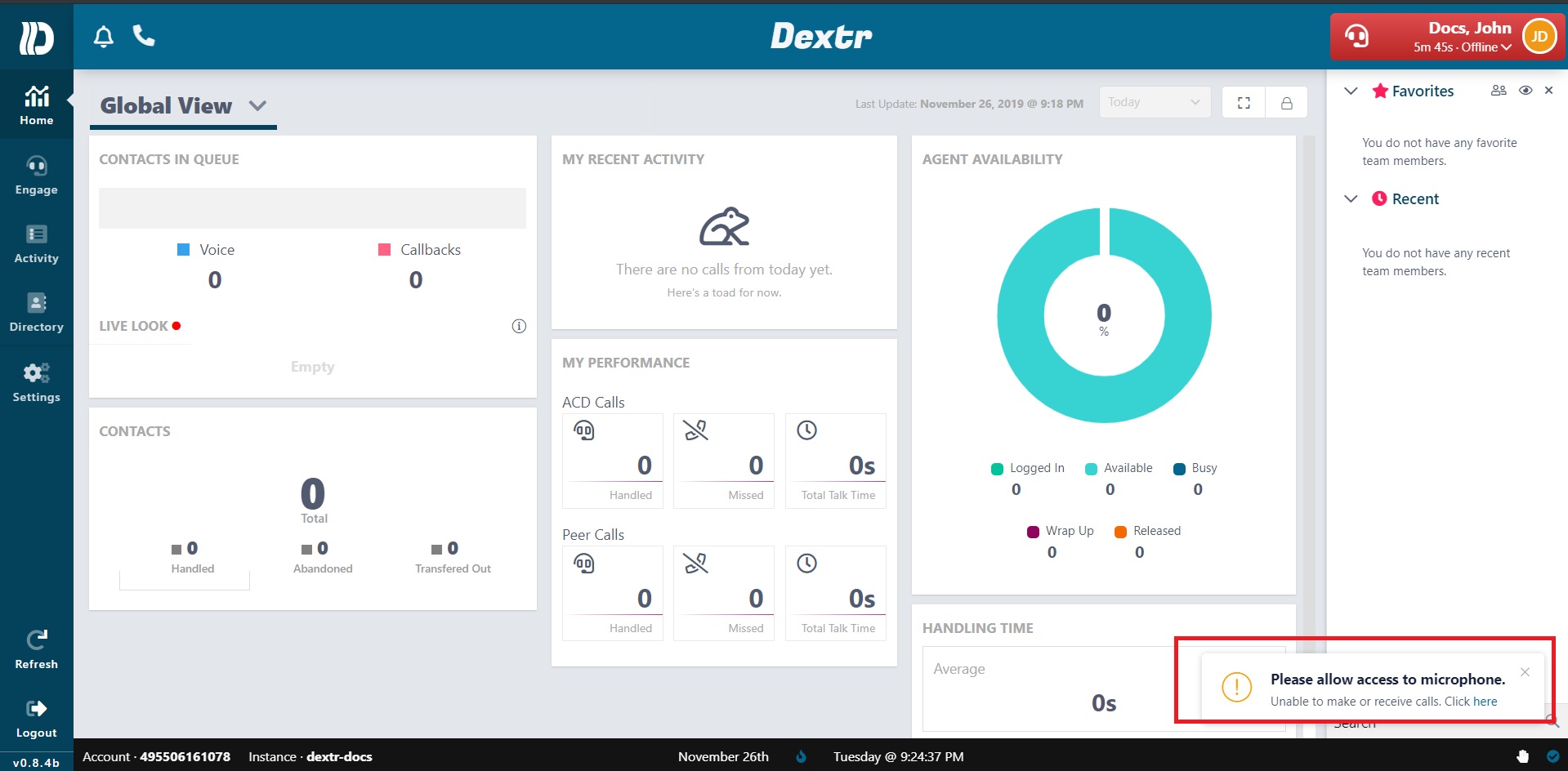
Task: Click the blue checkmark status icon
Action: (1552, 756)
